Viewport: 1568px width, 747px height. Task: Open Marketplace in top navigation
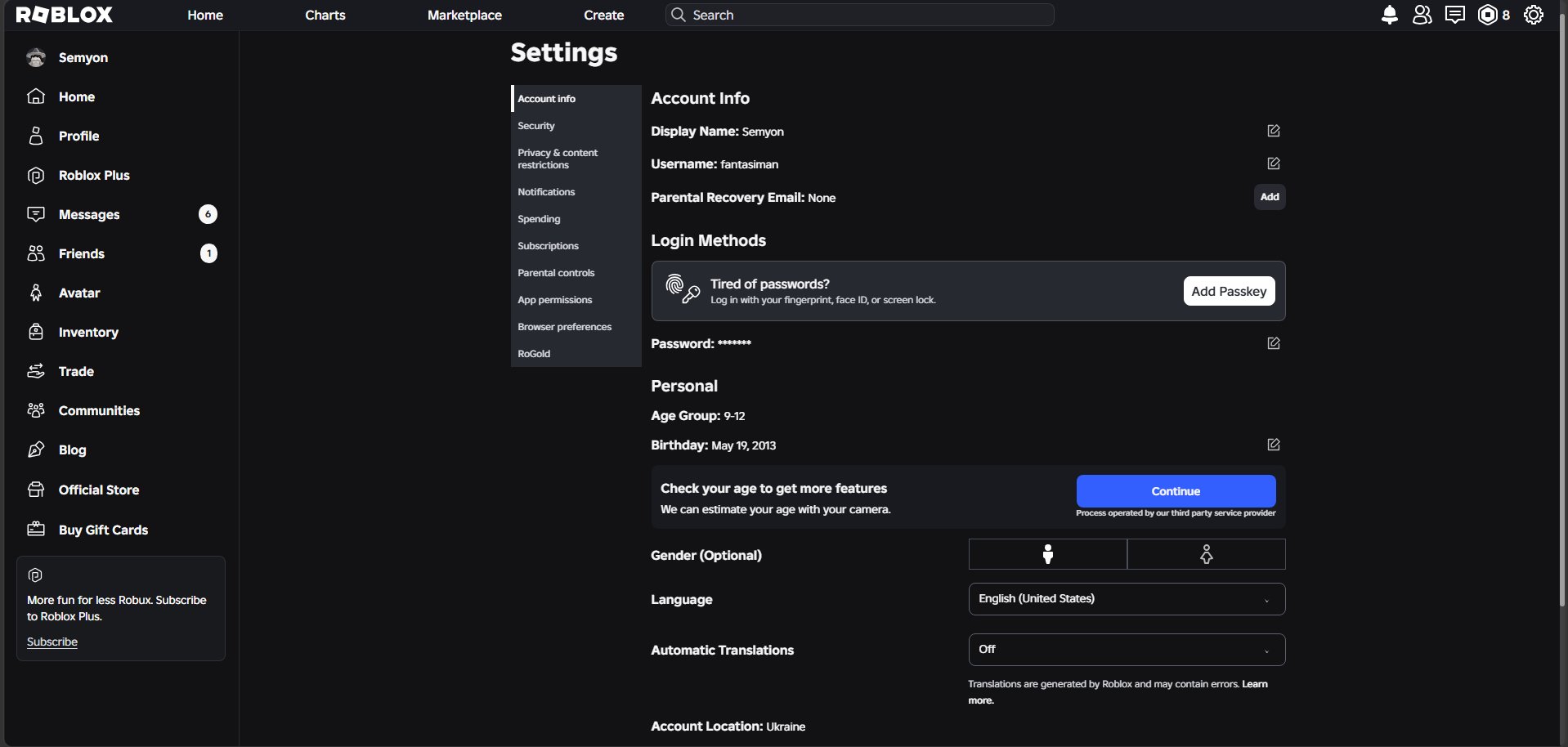464,15
